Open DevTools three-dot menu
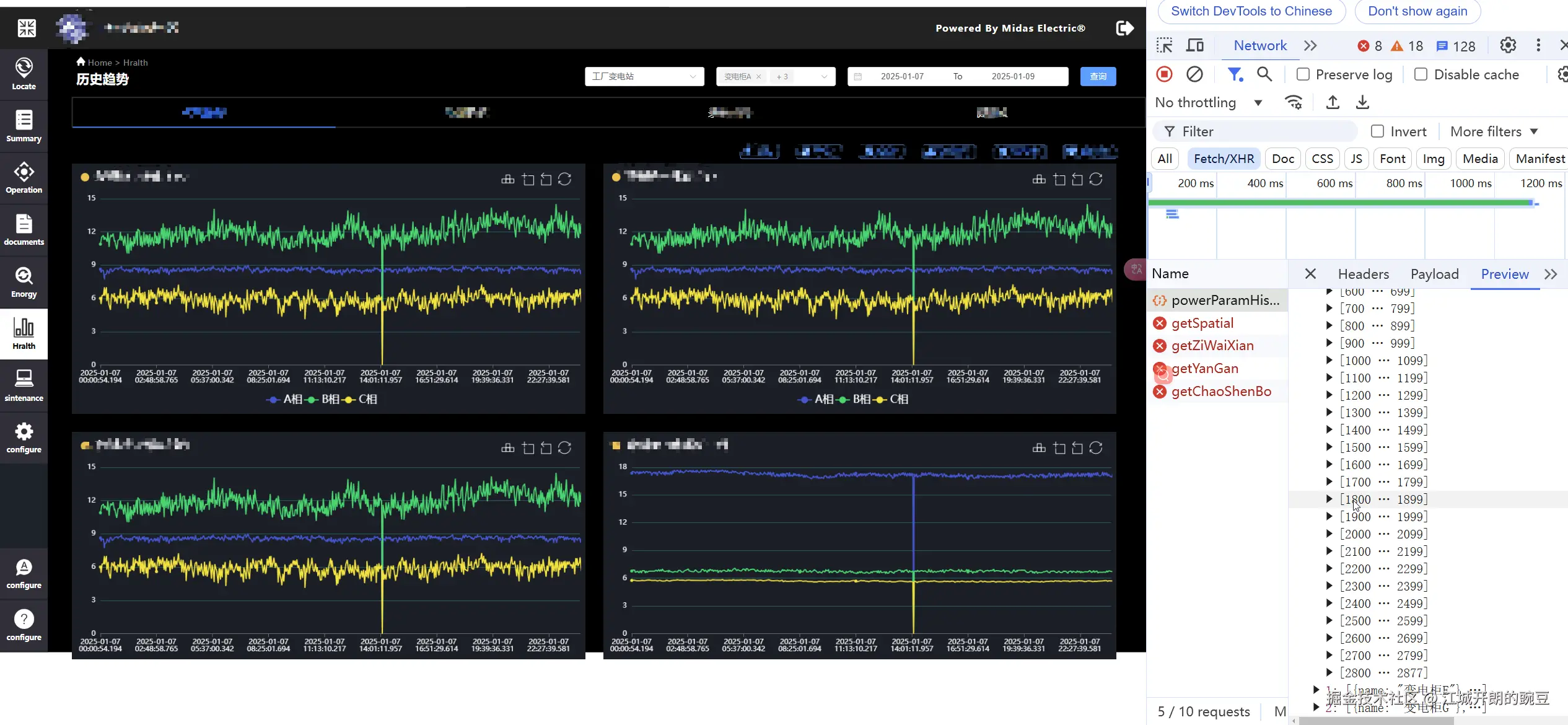Image resolution: width=1568 pixels, height=725 pixels. 1538,45
